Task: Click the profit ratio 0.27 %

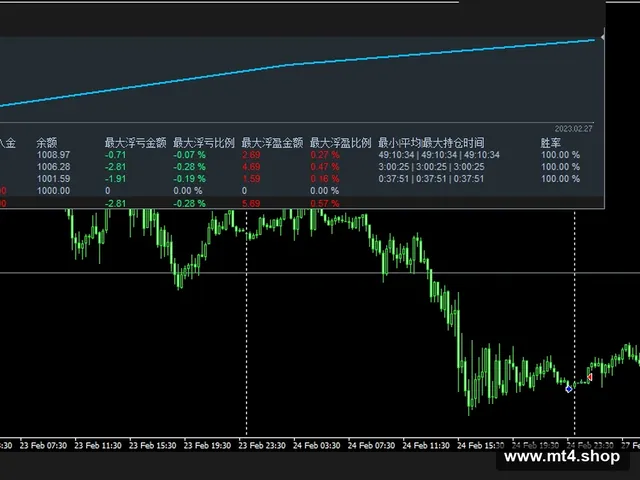Action: pyautogui.click(x=325, y=155)
